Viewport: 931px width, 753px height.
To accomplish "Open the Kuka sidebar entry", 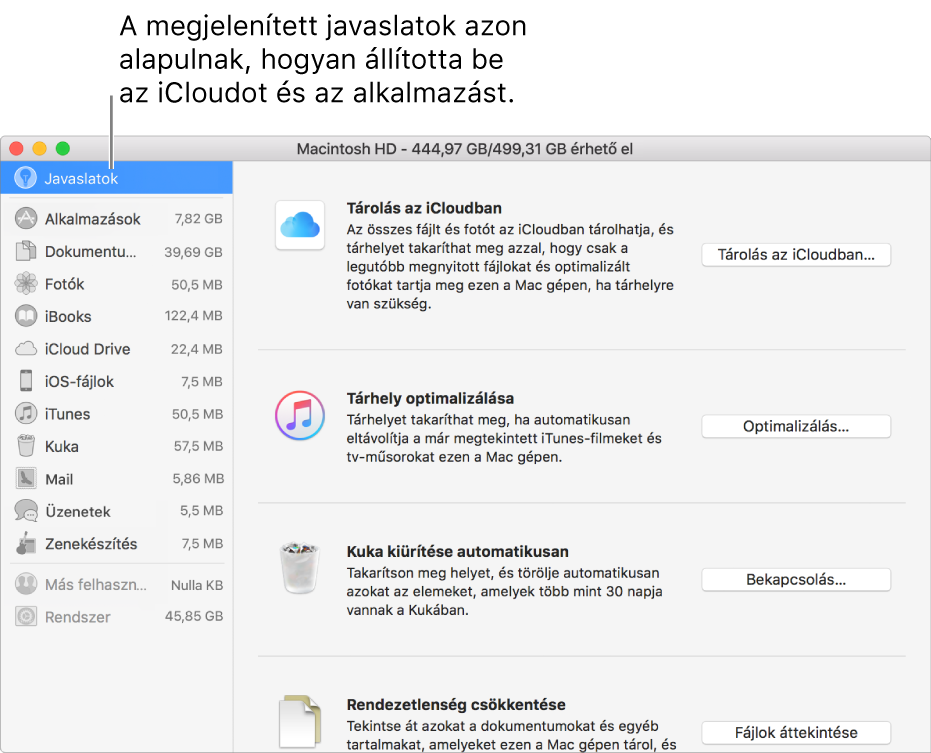I will (x=116, y=446).
